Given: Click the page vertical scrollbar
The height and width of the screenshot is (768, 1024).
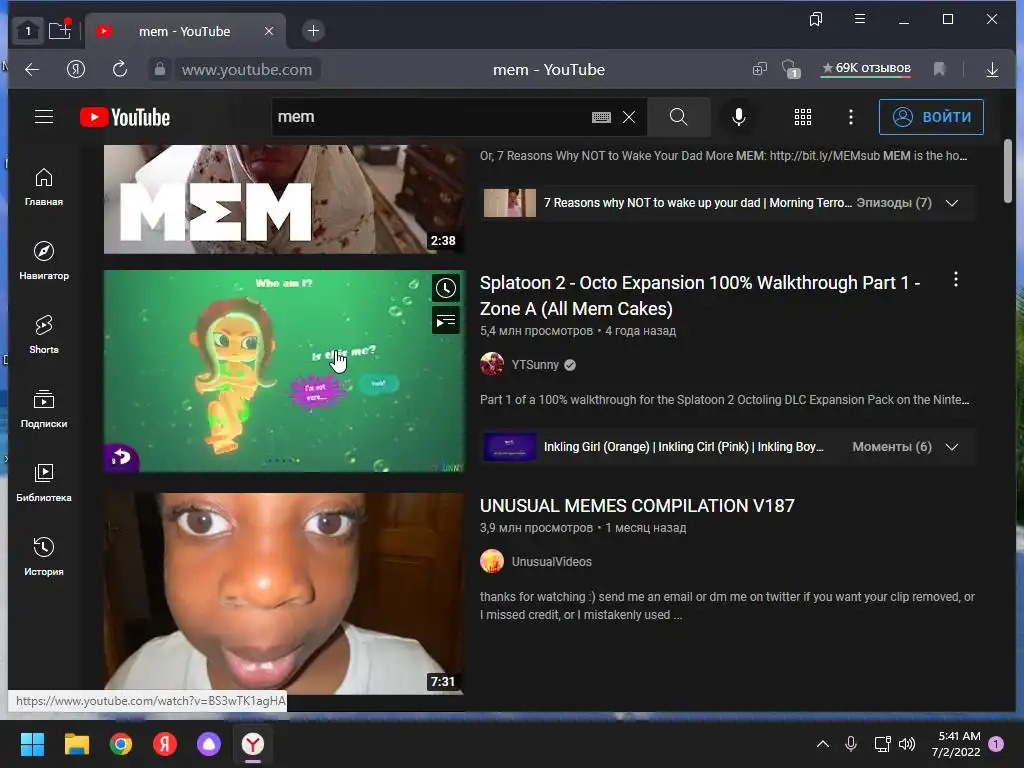Looking at the screenshot, I should coord(1008,171).
